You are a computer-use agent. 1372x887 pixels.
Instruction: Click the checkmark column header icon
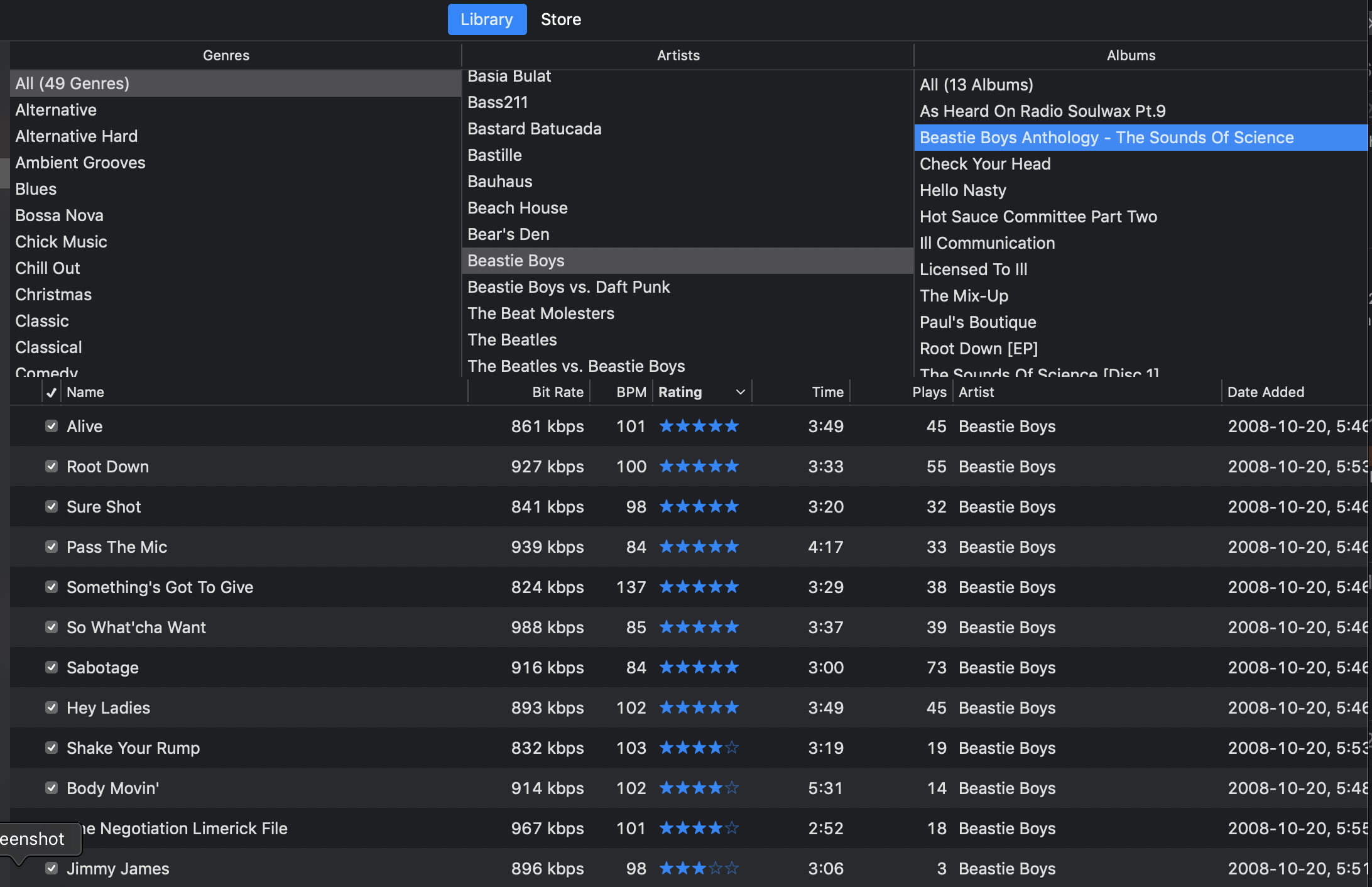point(52,393)
